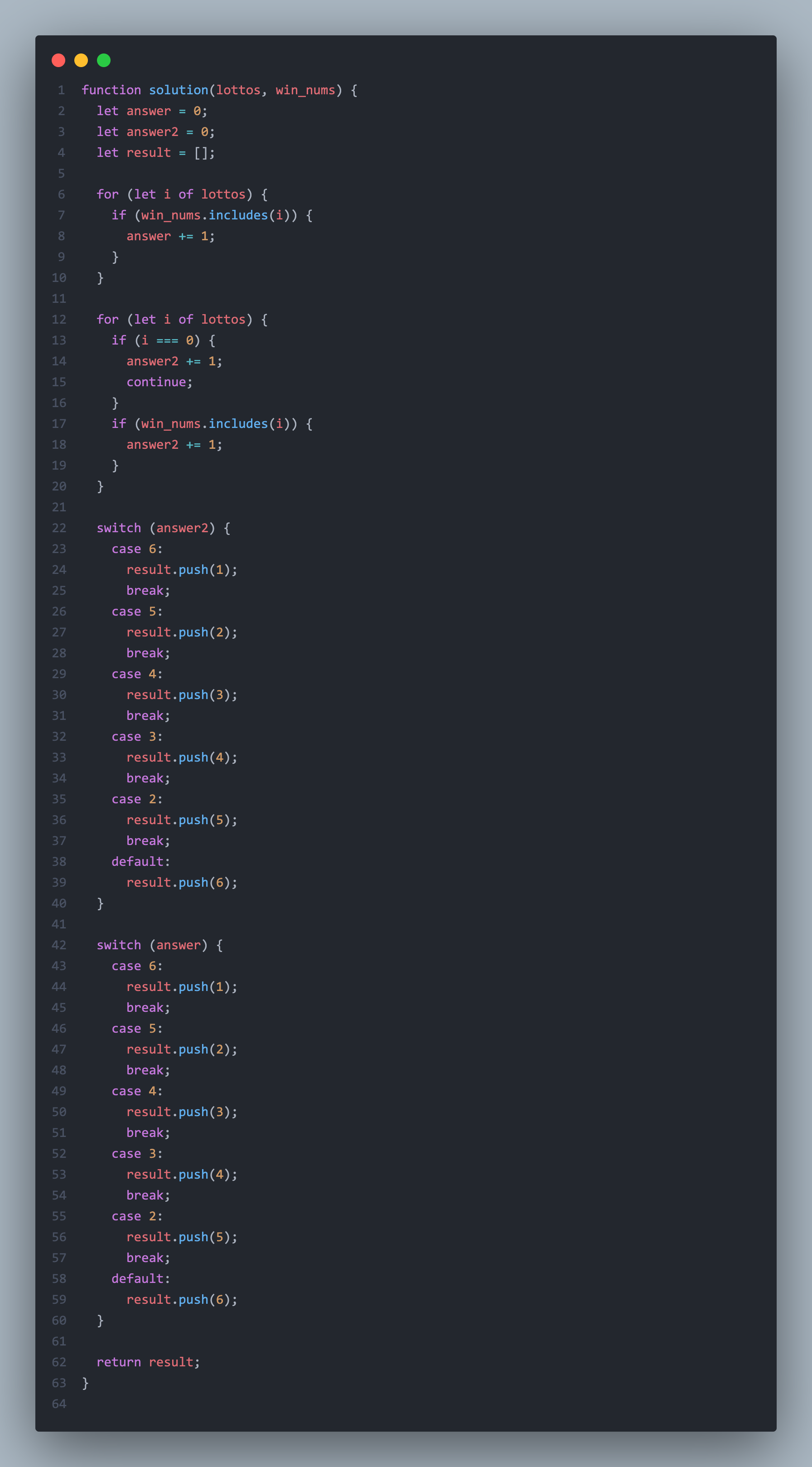The height and width of the screenshot is (1467, 812).
Task: Click the "for" keyword on line 12
Action: click(107, 320)
